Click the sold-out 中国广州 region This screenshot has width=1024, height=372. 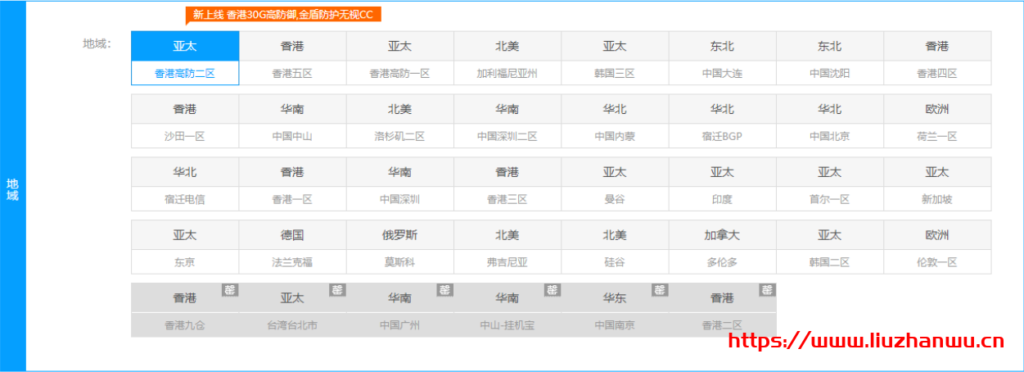tap(400, 310)
